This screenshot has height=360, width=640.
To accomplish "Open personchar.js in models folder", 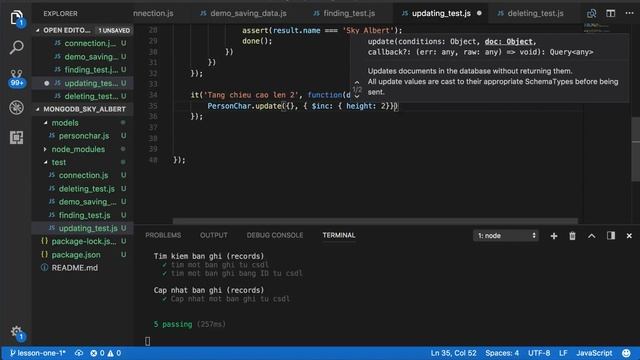I will pyautogui.click(x=83, y=136).
